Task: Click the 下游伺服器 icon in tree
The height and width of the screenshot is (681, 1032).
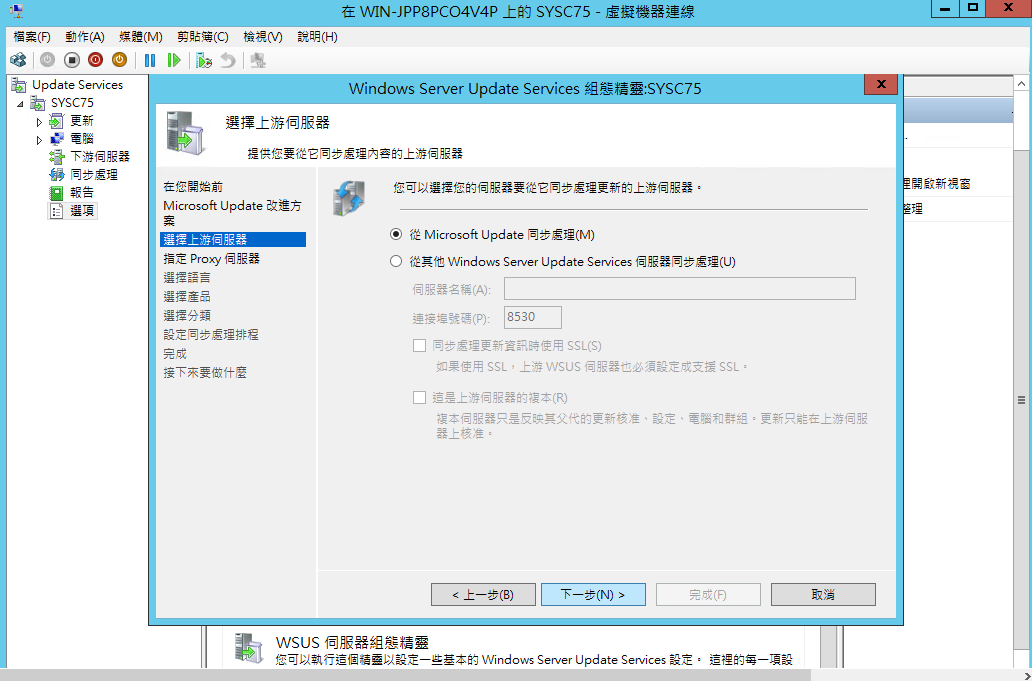Action: 57,157
